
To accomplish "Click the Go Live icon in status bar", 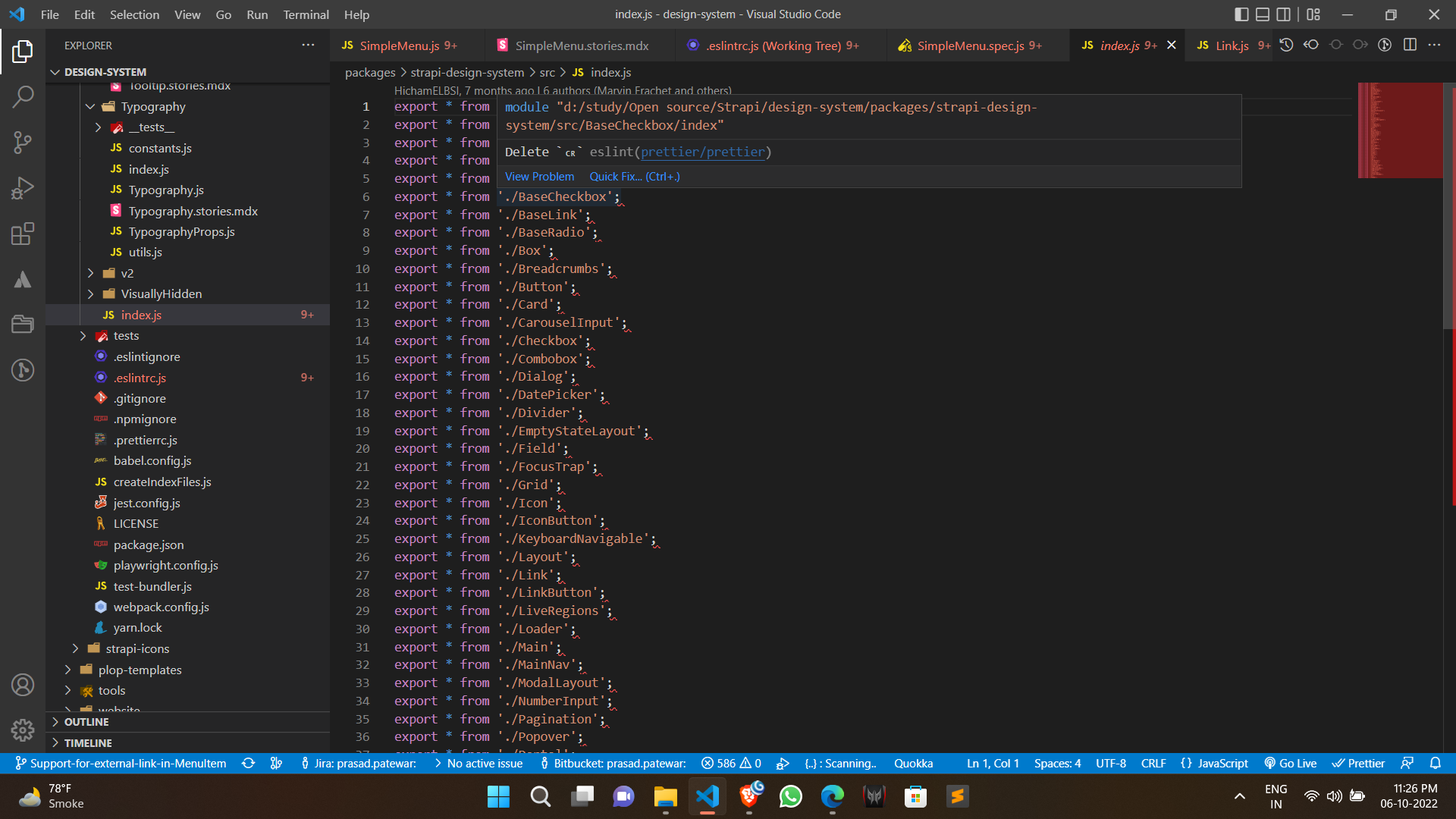I will tap(1289, 764).
